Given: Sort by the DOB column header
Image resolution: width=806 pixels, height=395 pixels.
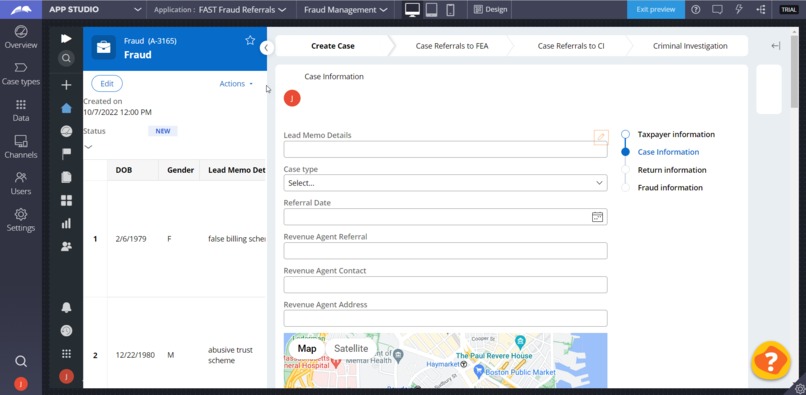Looking at the screenshot, I should coord(123,170).
